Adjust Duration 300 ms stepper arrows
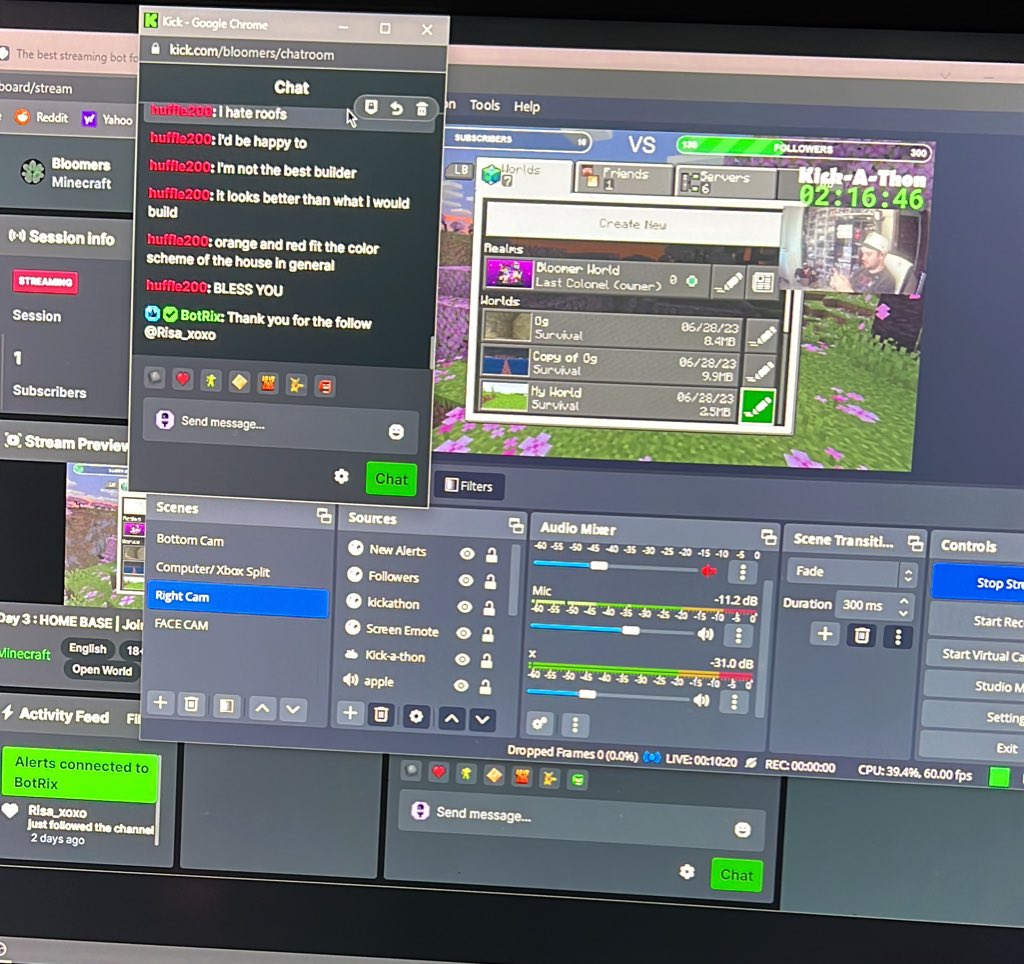This screenshot has height=964, width=1024. pyautogui.click(x=903, y=607)
